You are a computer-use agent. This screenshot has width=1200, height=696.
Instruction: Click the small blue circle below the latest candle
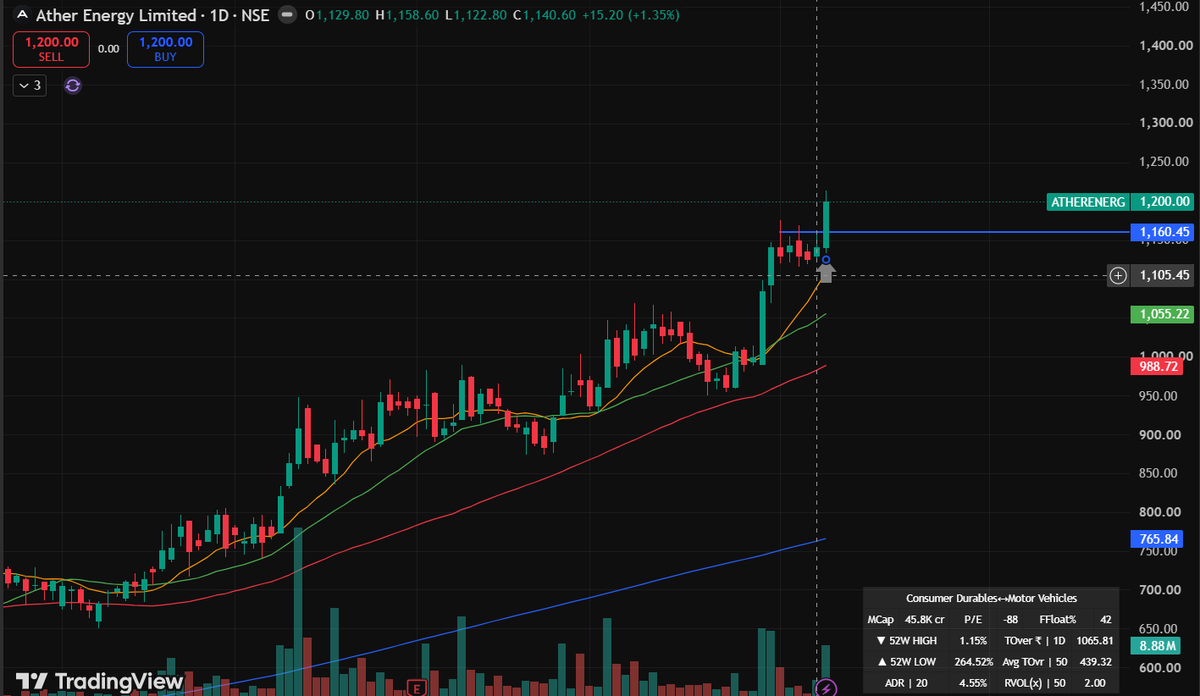[x=825, y=260]
